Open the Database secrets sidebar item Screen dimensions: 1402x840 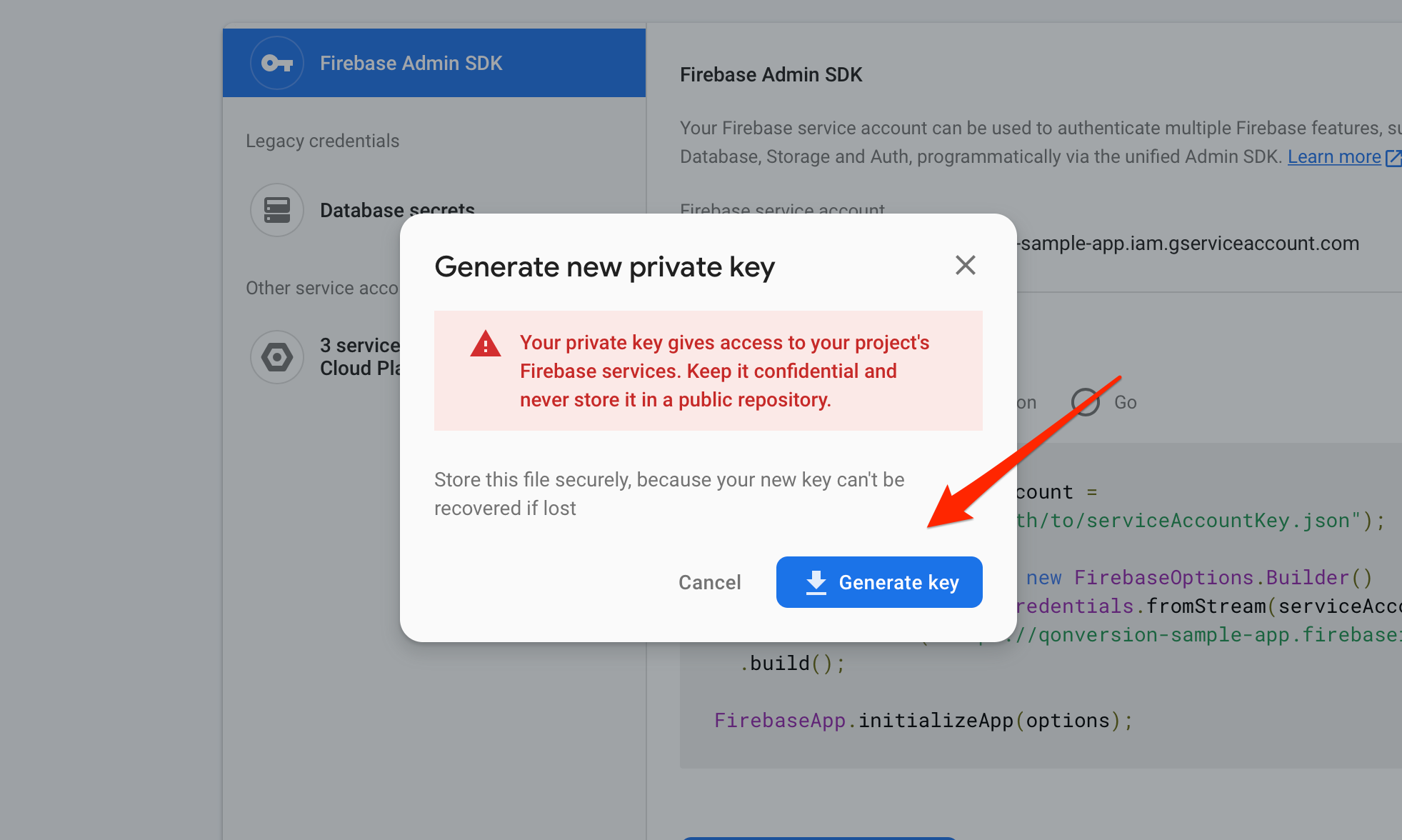tap(397, 210)
